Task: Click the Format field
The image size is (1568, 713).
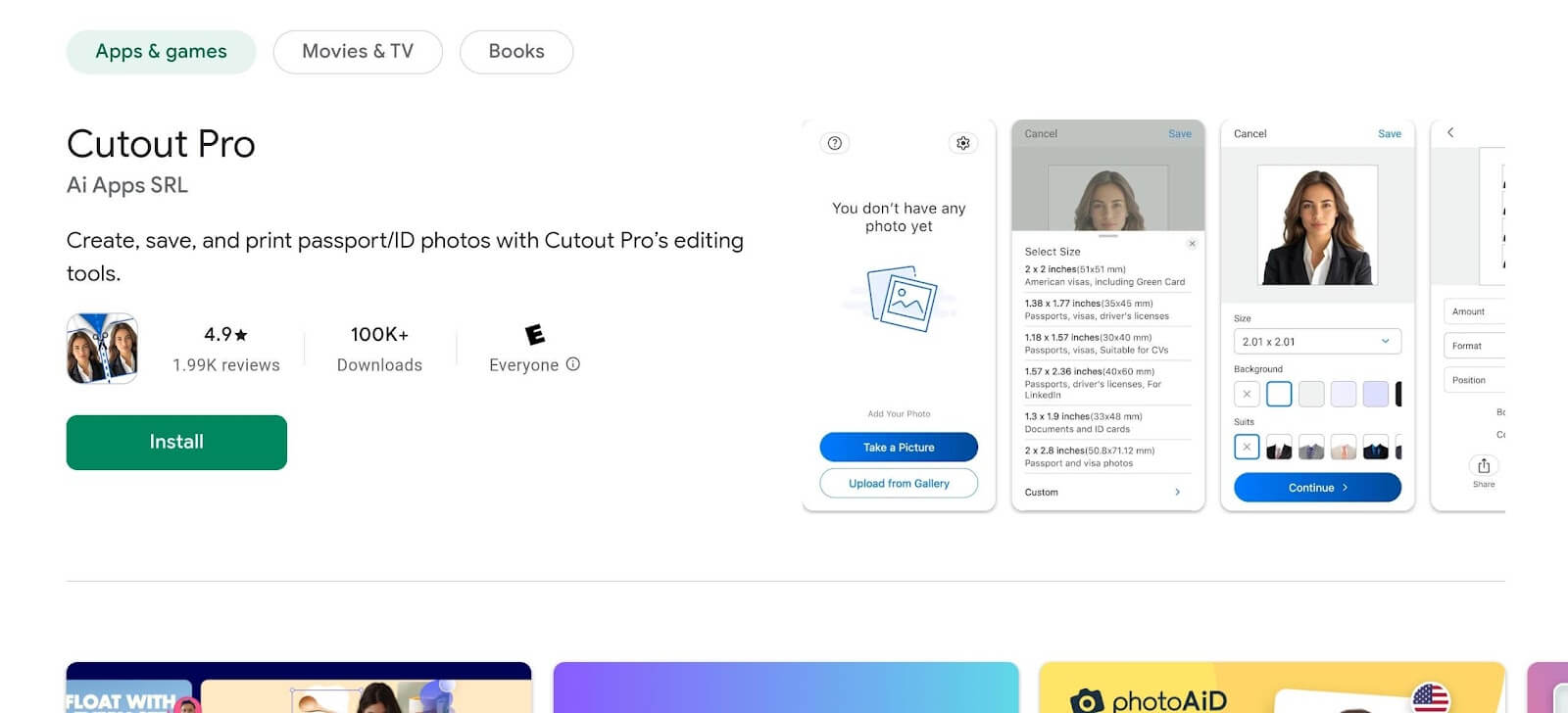Action: (x=1474, y=346)
